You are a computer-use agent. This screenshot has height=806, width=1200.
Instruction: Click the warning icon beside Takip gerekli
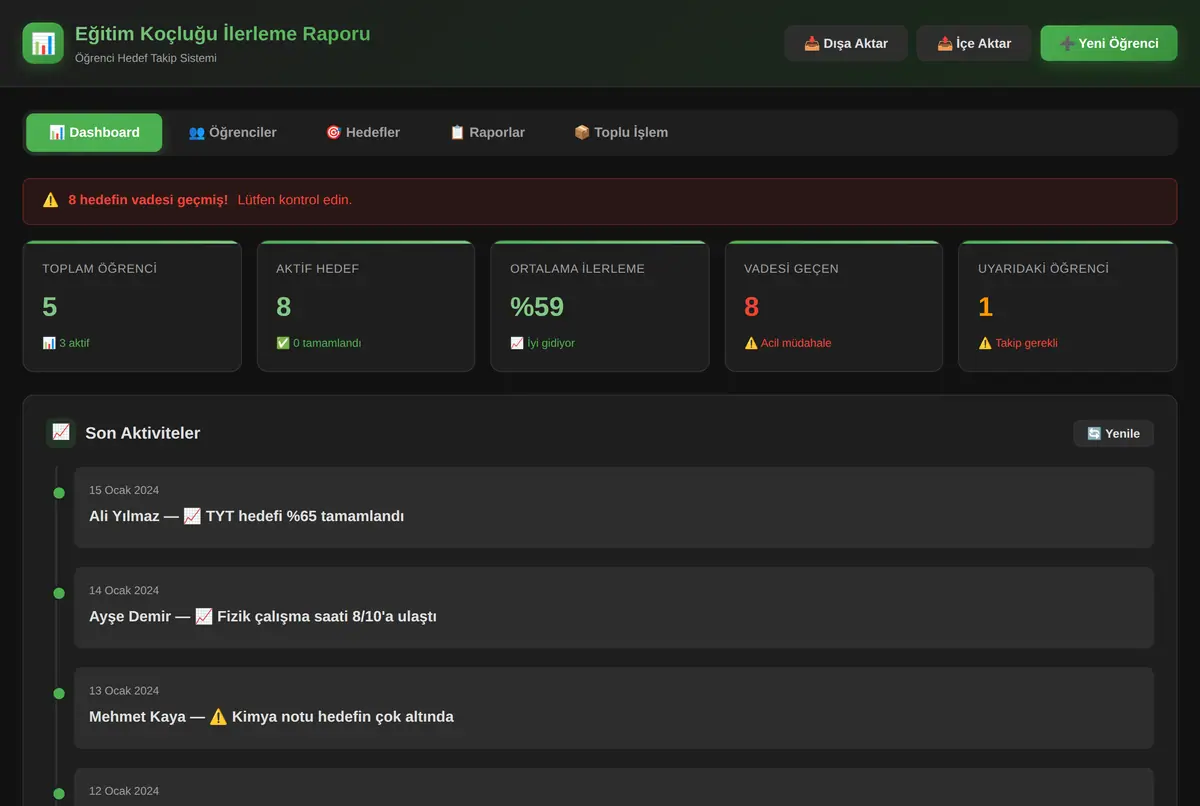[x=985, y=343]
